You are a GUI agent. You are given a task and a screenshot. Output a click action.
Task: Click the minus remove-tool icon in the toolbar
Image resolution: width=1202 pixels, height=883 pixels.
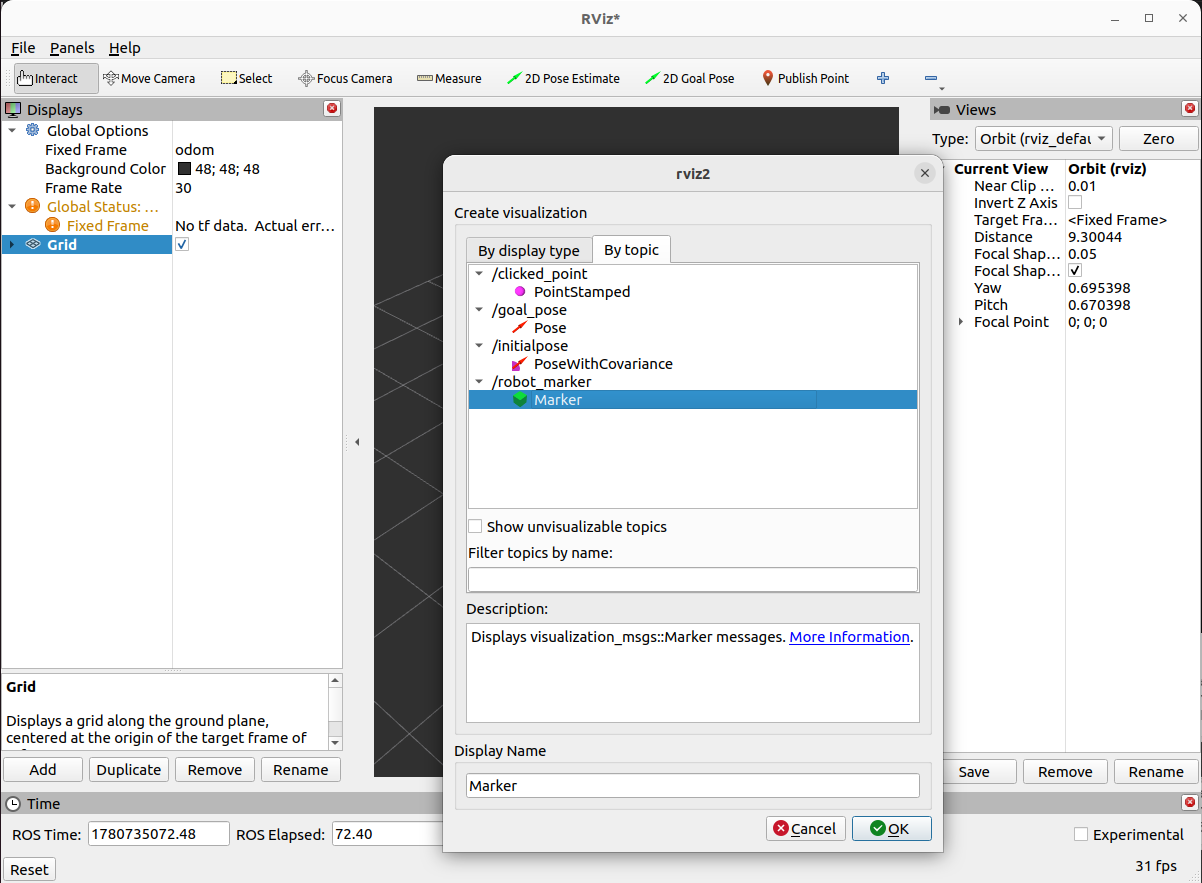click(931, 78)
